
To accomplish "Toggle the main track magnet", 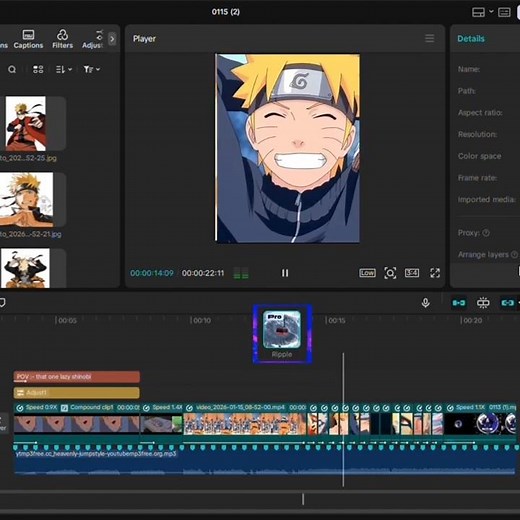I will click(459, 303).
